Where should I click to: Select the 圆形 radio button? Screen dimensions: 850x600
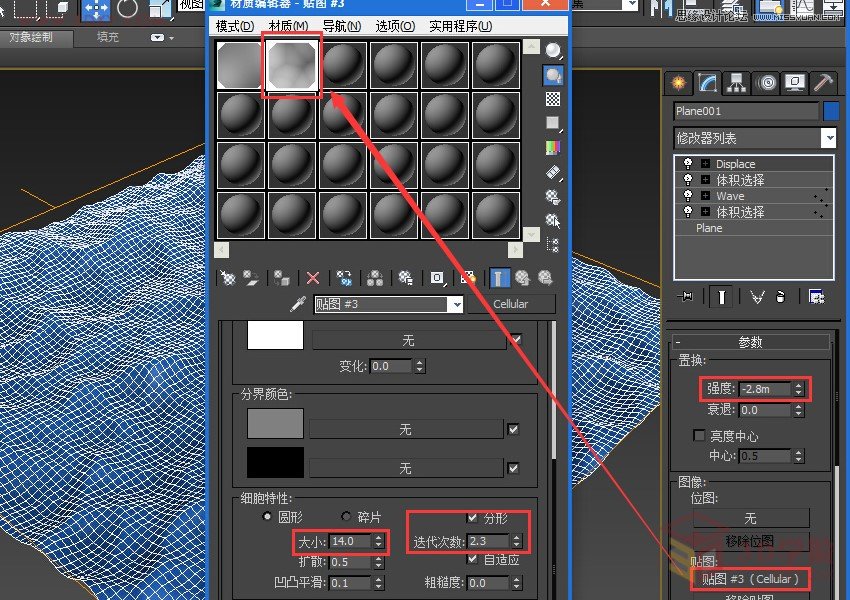point(267,516)
